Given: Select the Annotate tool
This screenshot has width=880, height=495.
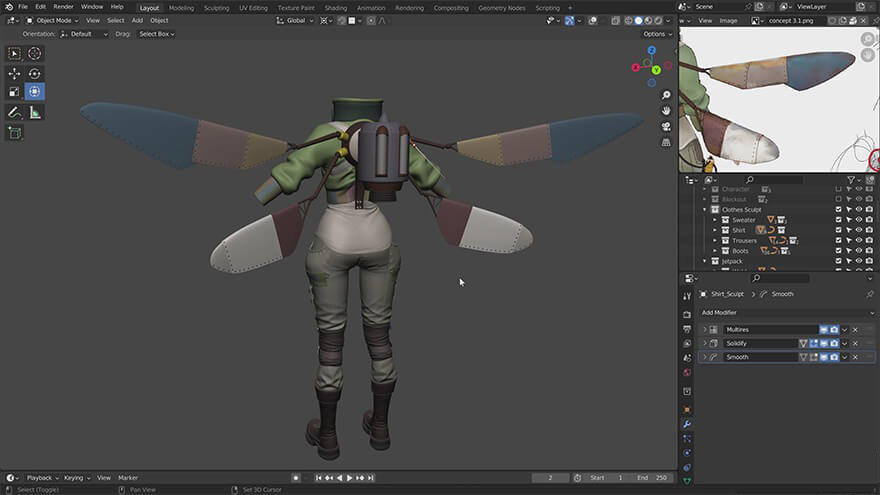Looking at the screenshot, I should pyautogui.click(x=14, y=112).
